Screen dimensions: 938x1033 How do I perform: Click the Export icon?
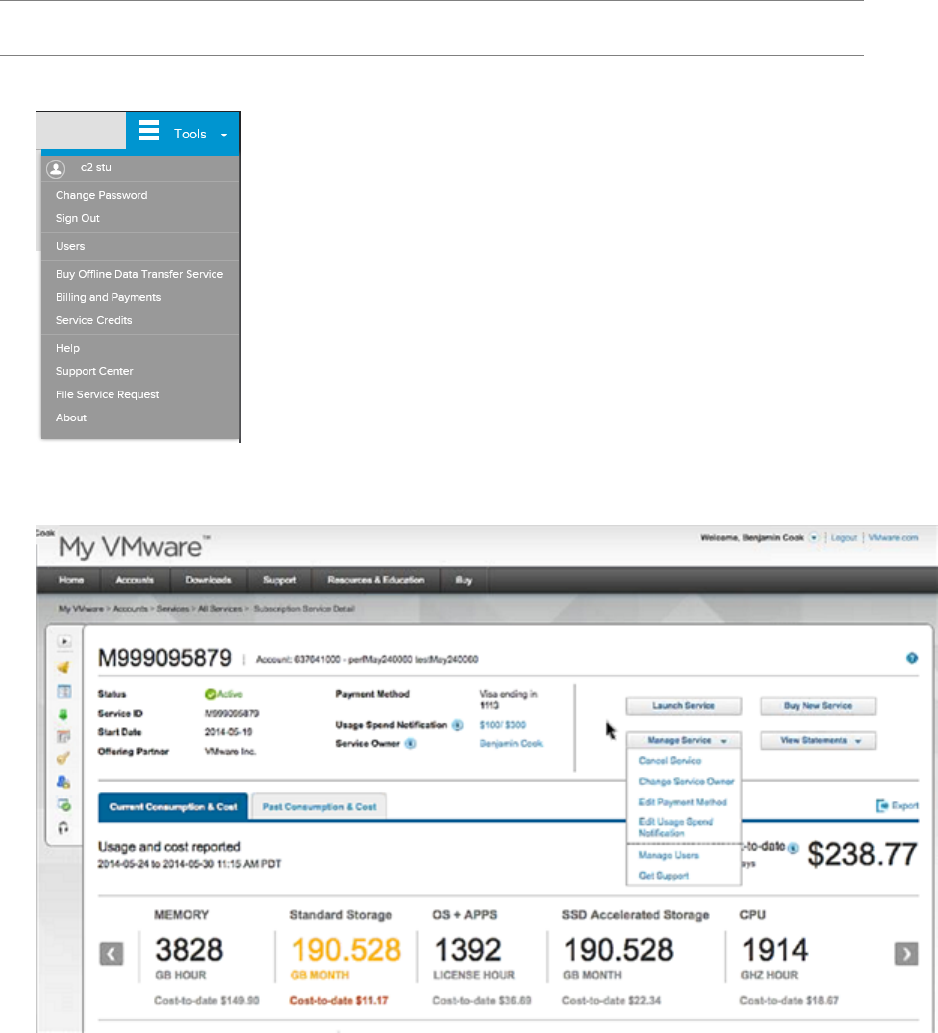[x=882, y=806]
